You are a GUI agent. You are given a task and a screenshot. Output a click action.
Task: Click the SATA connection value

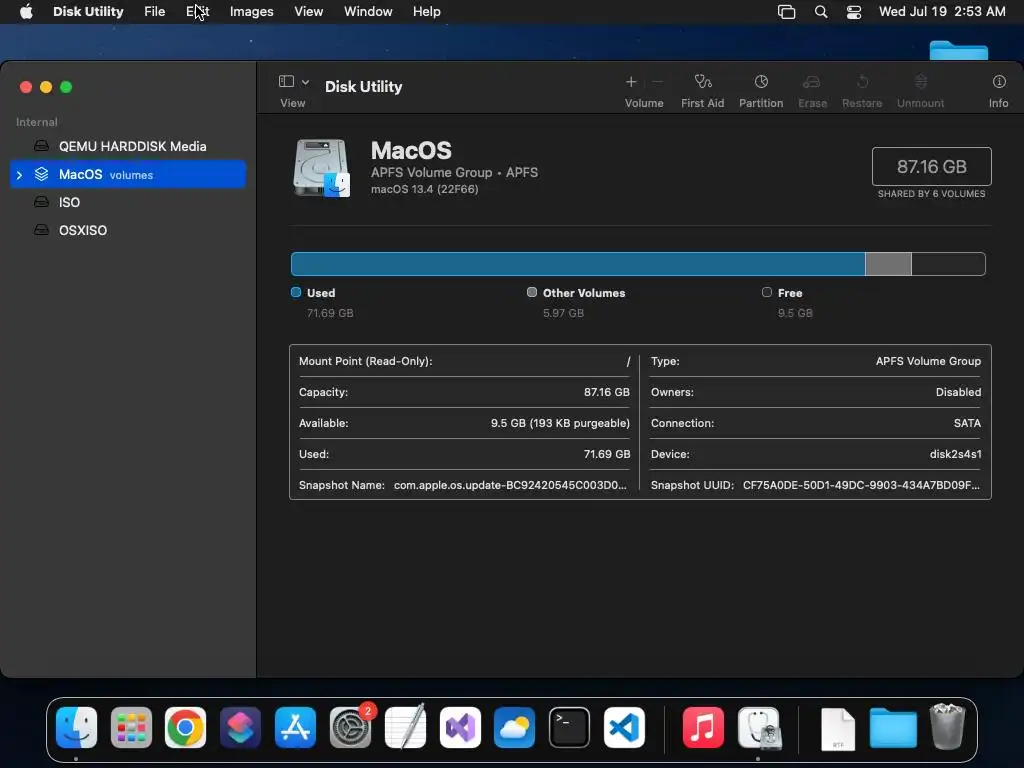(x=967, y=423)
